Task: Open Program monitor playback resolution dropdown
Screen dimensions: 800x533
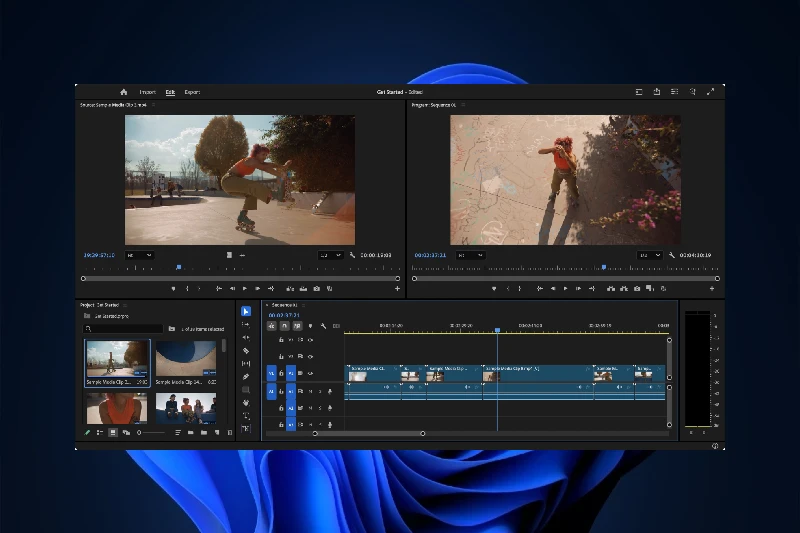Action: [x=649, y=255]
